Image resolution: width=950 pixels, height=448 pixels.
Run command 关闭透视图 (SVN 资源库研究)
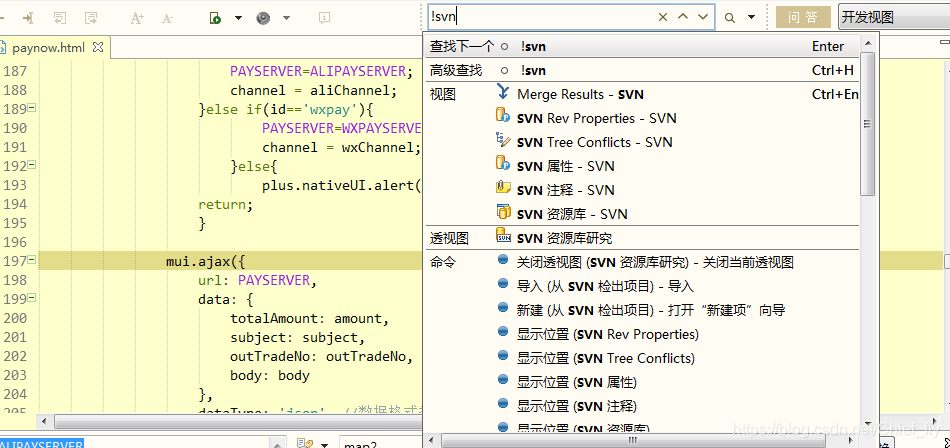point(655,262)
